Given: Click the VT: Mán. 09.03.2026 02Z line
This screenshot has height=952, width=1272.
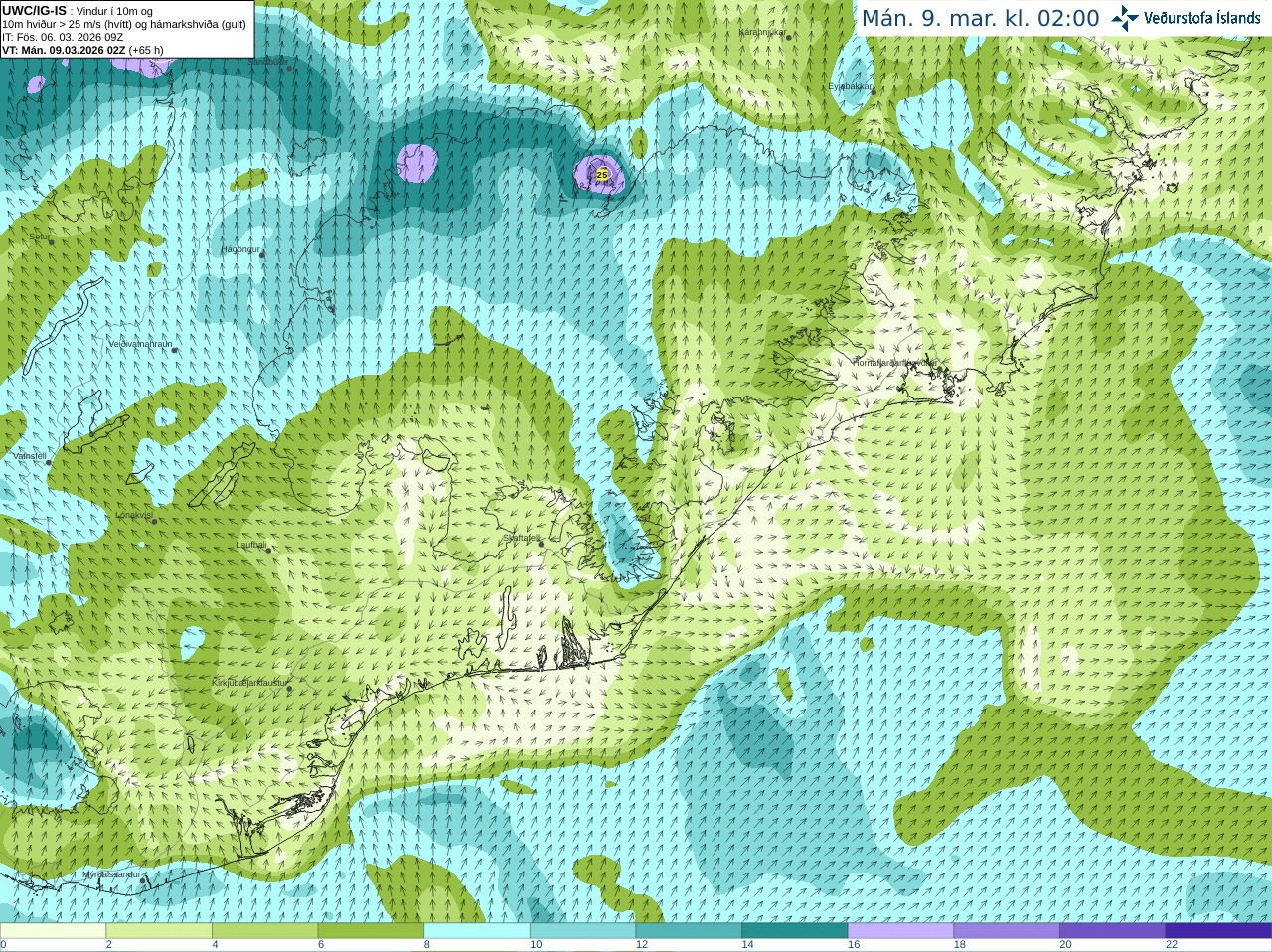Looking at the screenshot, I should 82,50.
